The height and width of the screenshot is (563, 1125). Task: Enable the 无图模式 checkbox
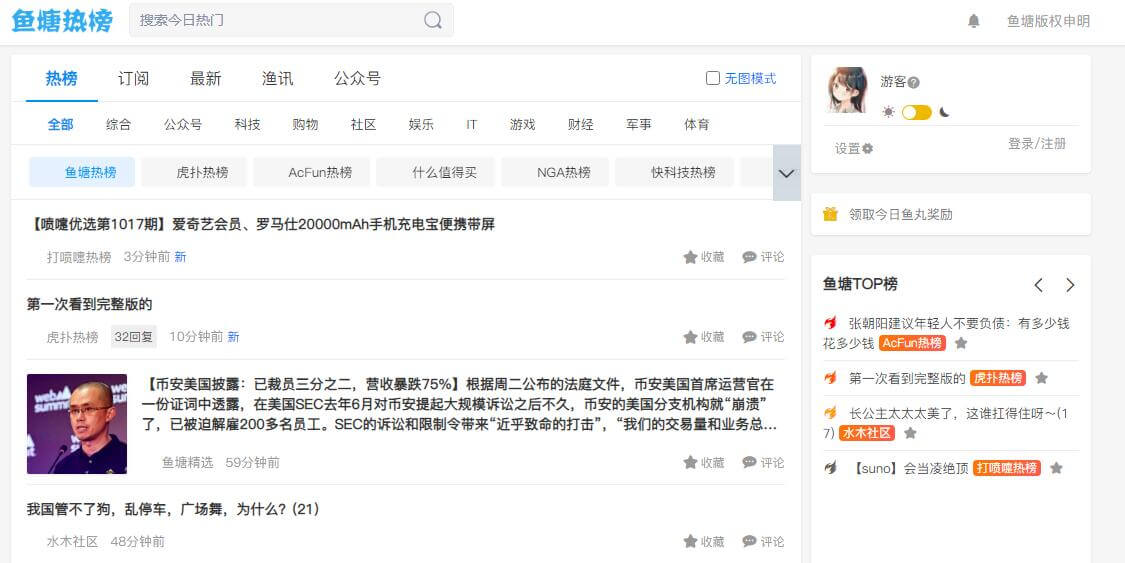713,78
